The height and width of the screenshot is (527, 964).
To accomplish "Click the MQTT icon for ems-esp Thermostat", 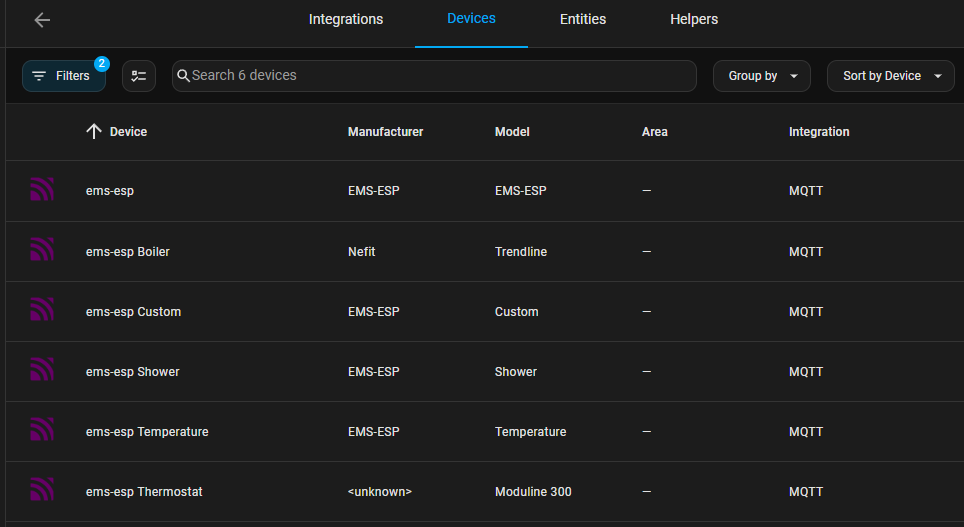I will pos(41,490).
